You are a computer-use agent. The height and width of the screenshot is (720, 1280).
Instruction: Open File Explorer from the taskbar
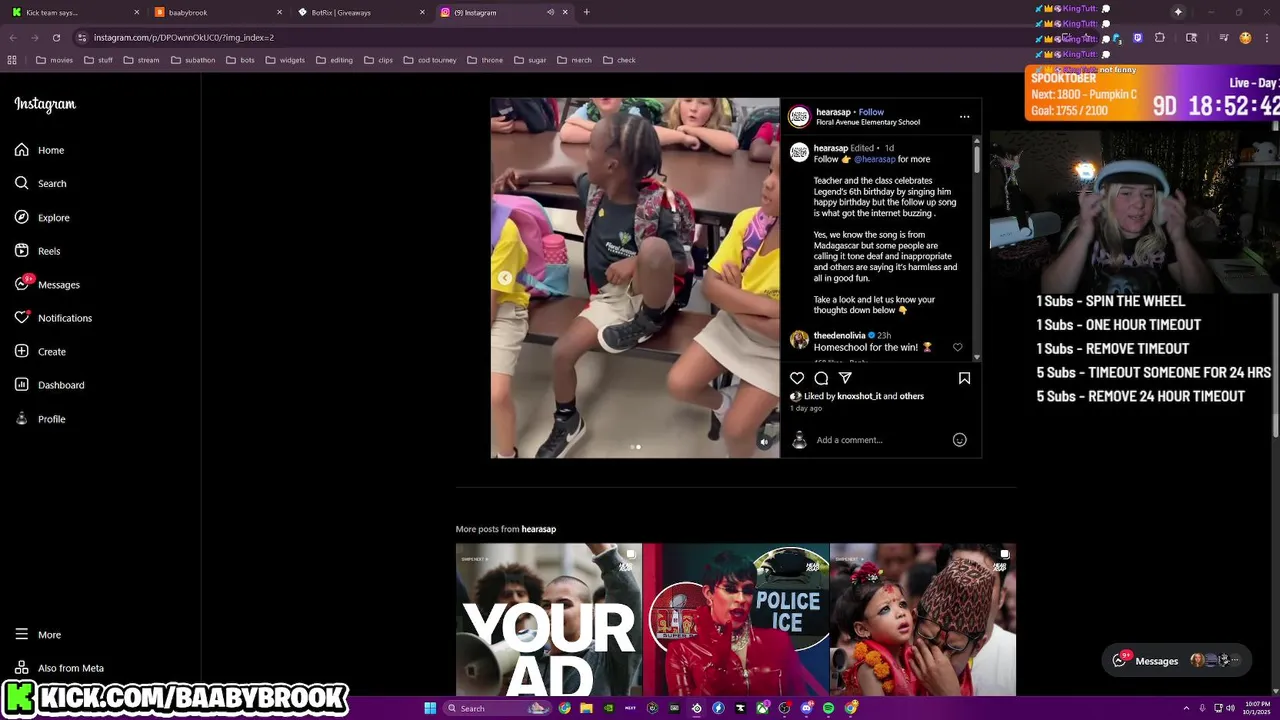pyautogui.click(x=586, y=708)
